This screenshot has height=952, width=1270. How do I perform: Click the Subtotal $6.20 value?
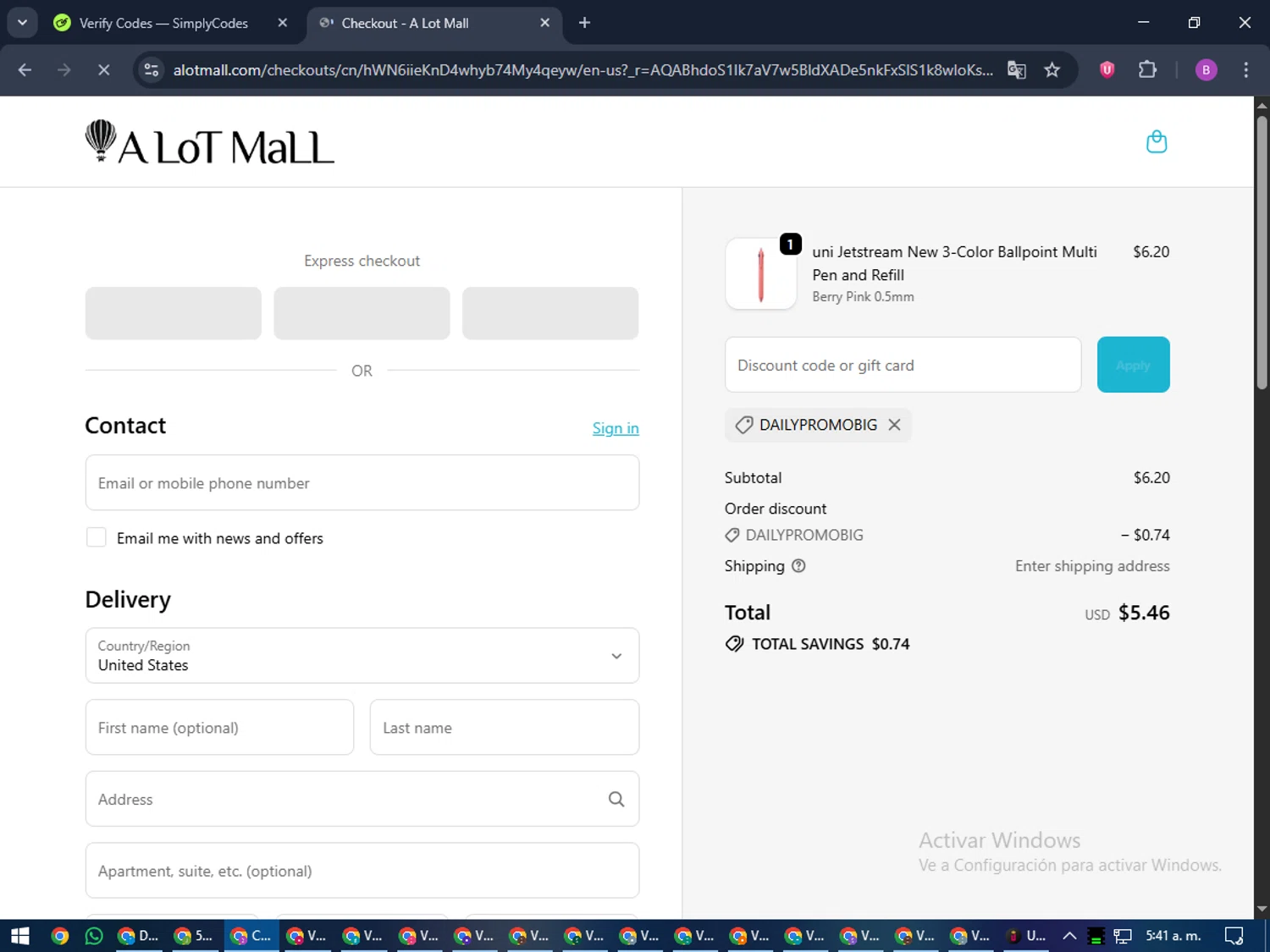(x=1151, y=478)
